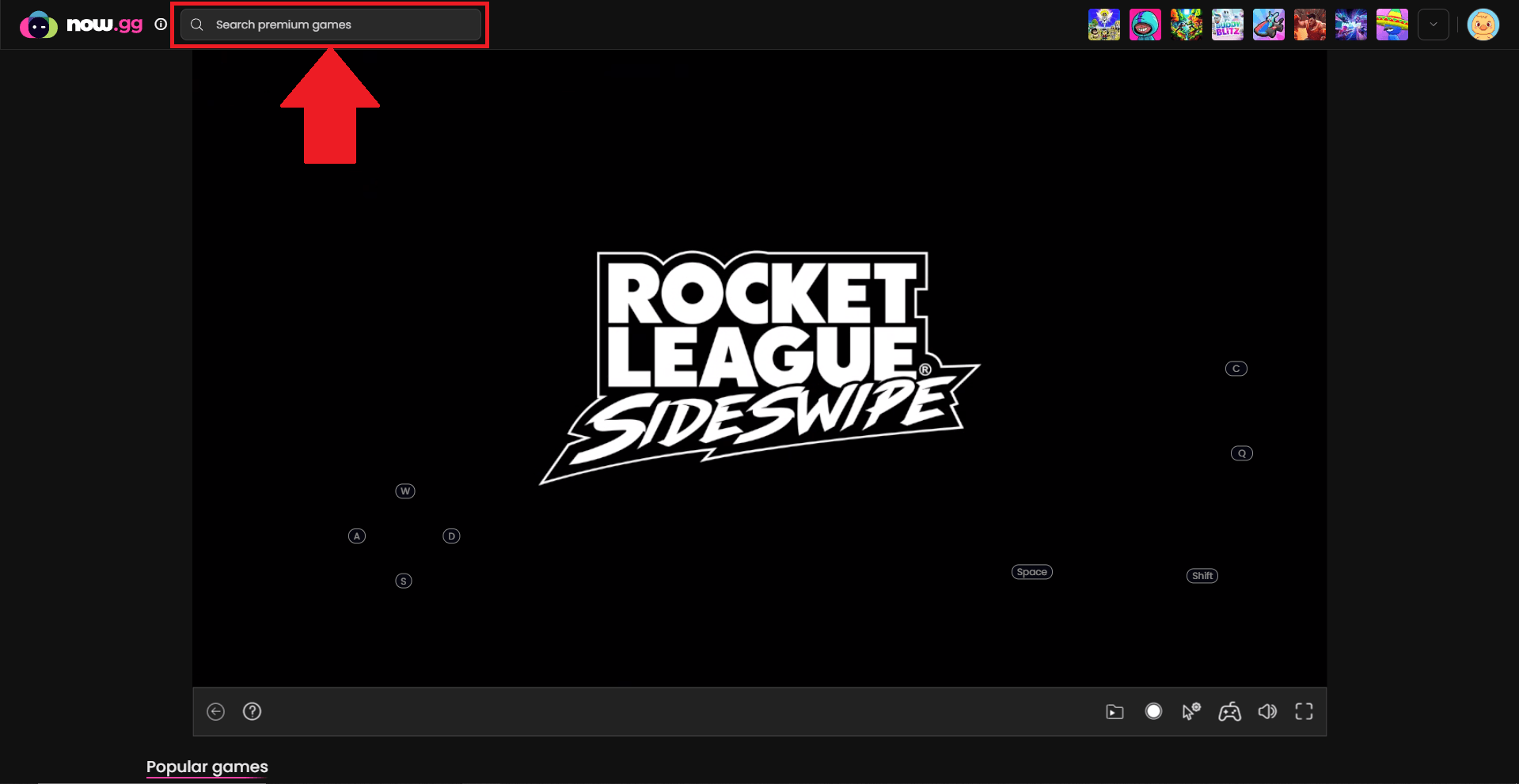1519x784 pixels.
Task: Toggle fullscreen mode for the game
Action: tap(1304, 711)
